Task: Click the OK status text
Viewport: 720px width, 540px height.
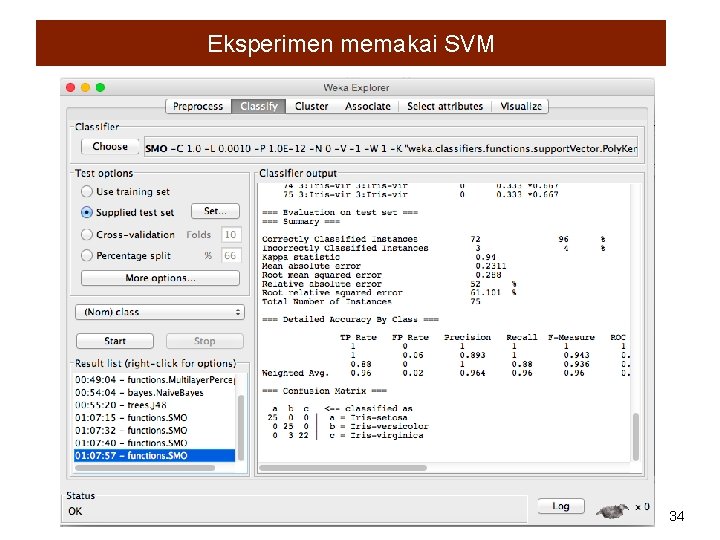Action: coord(75,512)
